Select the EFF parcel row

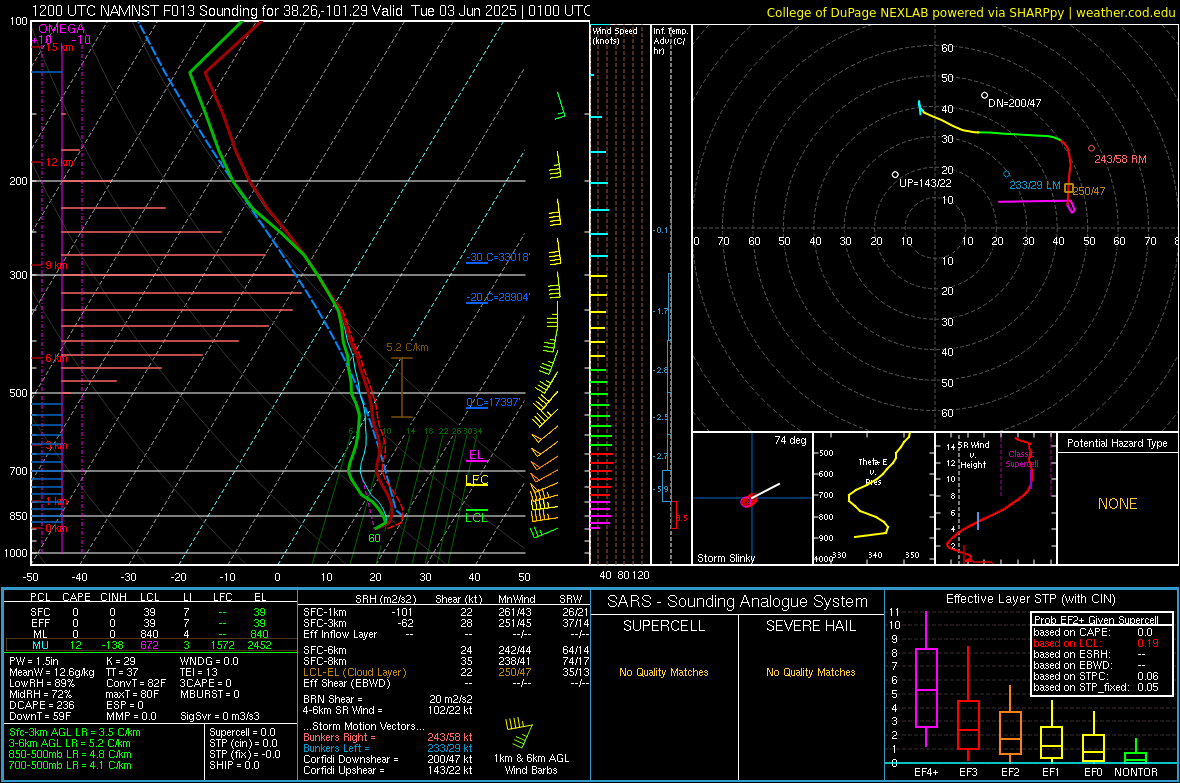click(150, 623)
